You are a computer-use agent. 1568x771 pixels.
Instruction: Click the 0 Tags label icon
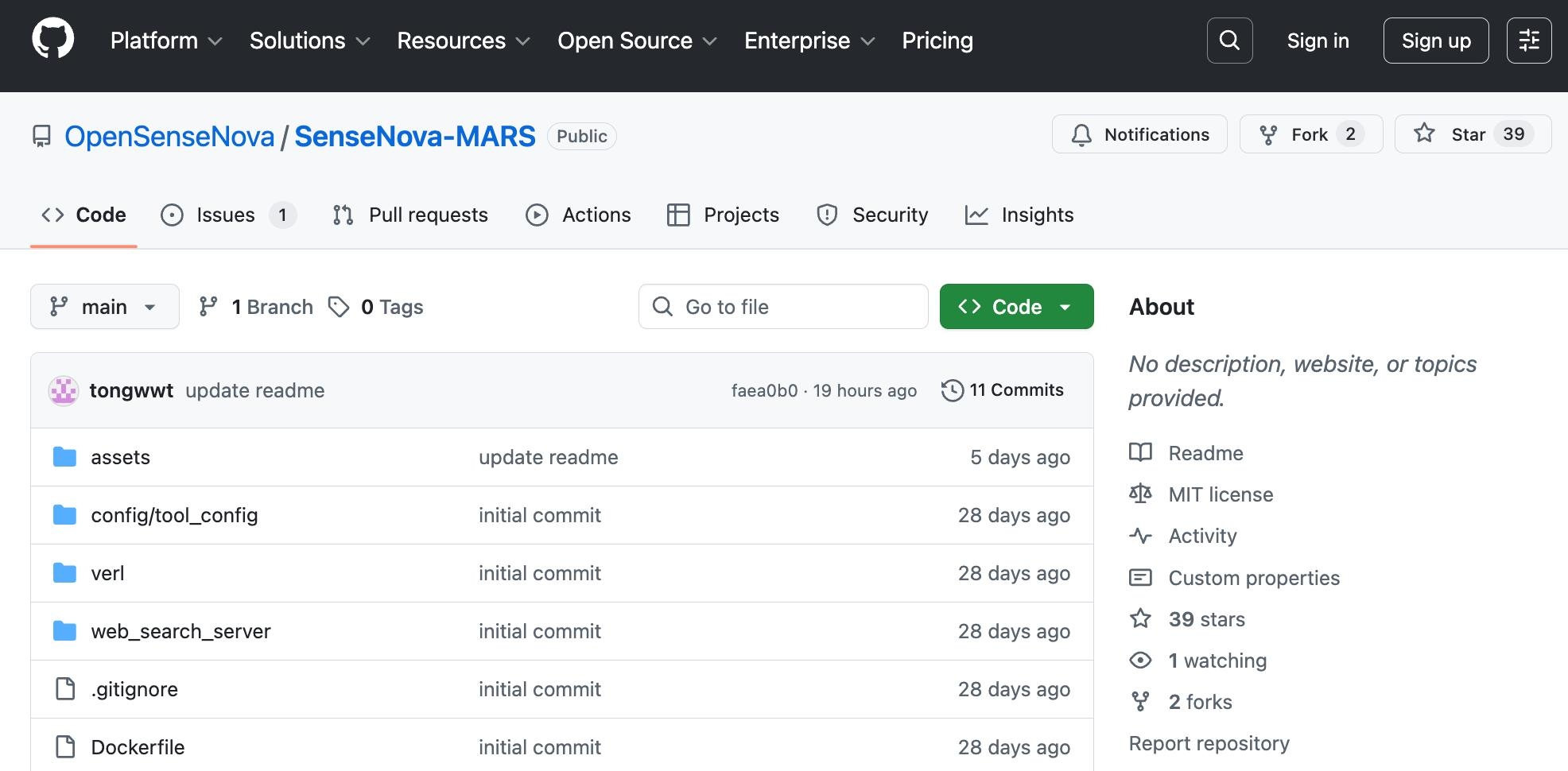[339, 307]
